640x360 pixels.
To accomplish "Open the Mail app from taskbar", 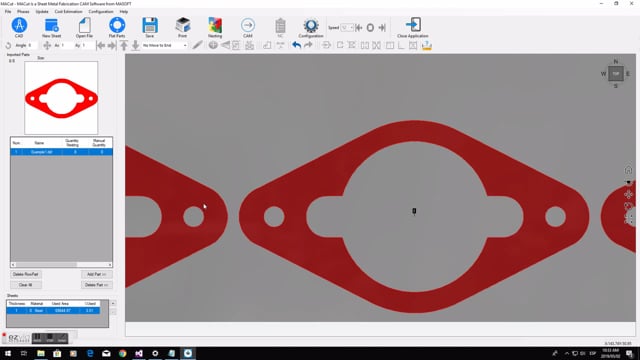I will (x=106, y=353).
